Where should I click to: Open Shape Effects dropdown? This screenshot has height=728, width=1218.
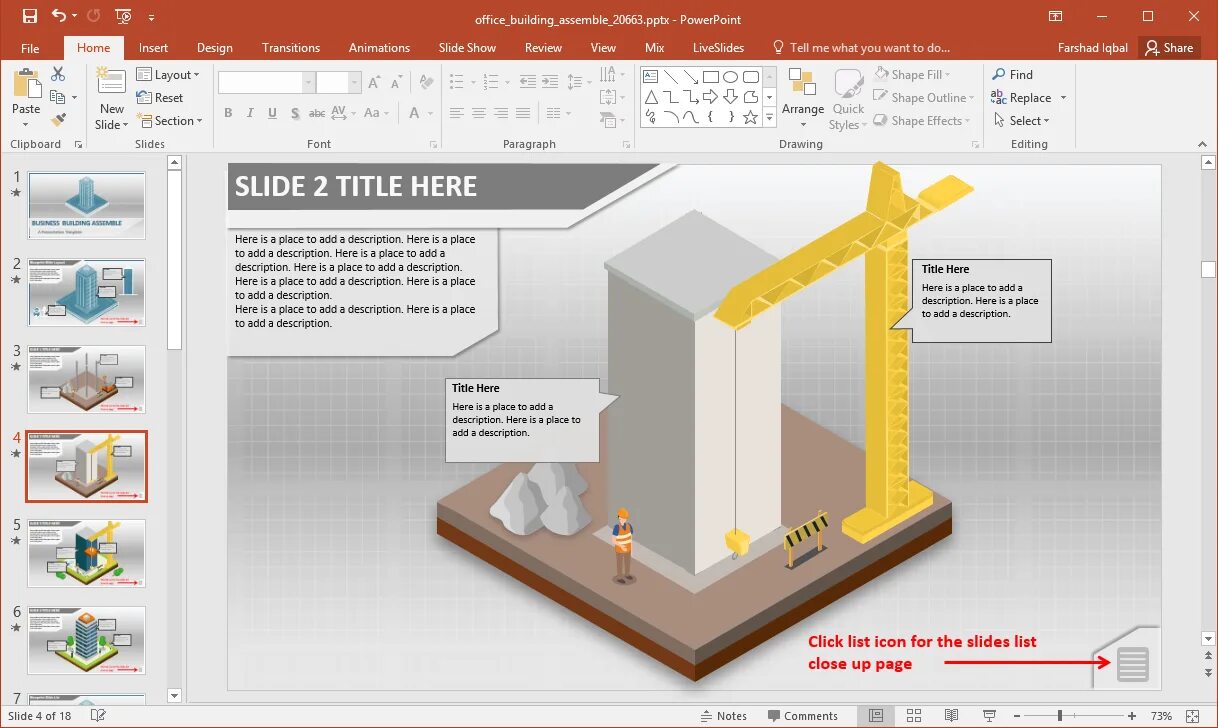922,121
